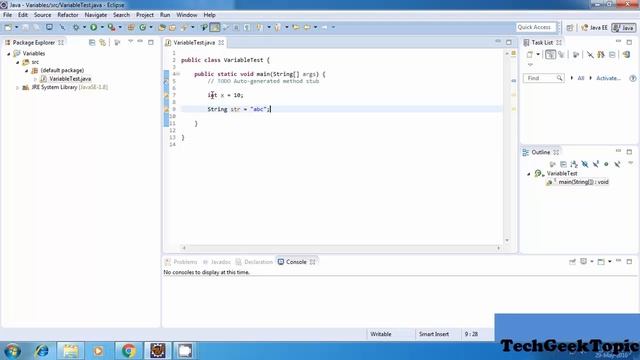
Task: Toggle Hide Static Members in Outline
Action: tap(596, 164)
